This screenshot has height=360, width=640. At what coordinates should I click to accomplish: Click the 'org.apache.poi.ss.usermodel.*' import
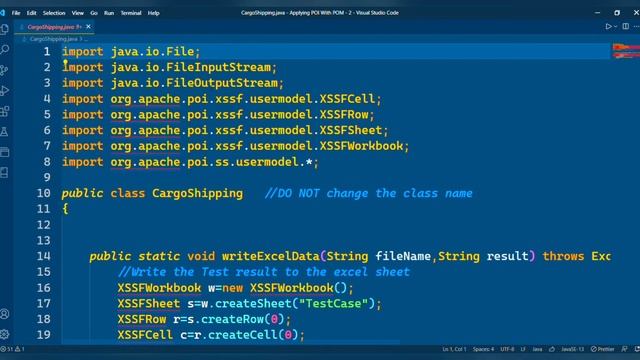211,162
